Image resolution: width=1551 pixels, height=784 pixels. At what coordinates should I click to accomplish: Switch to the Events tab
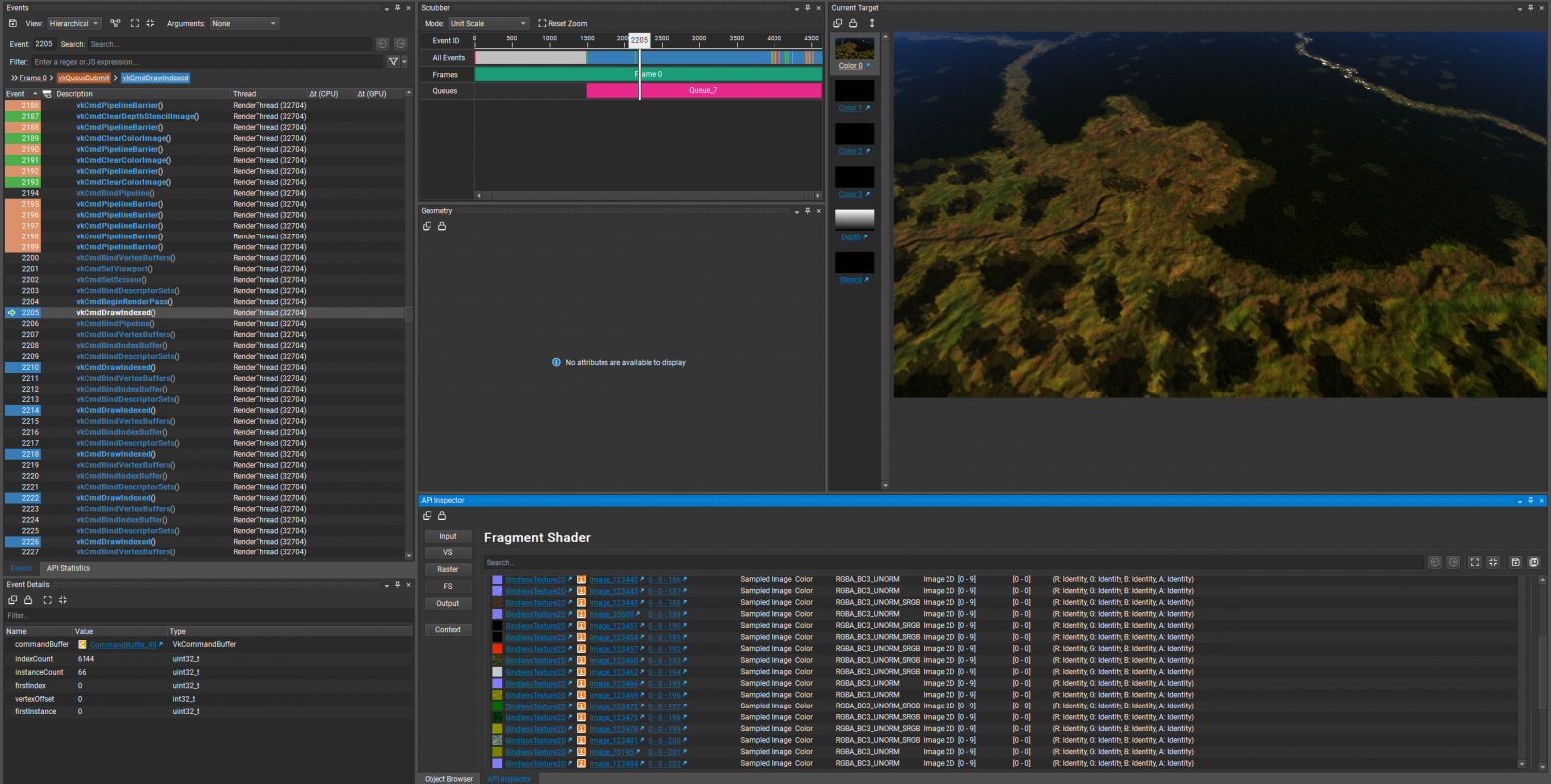pos(21,568)
